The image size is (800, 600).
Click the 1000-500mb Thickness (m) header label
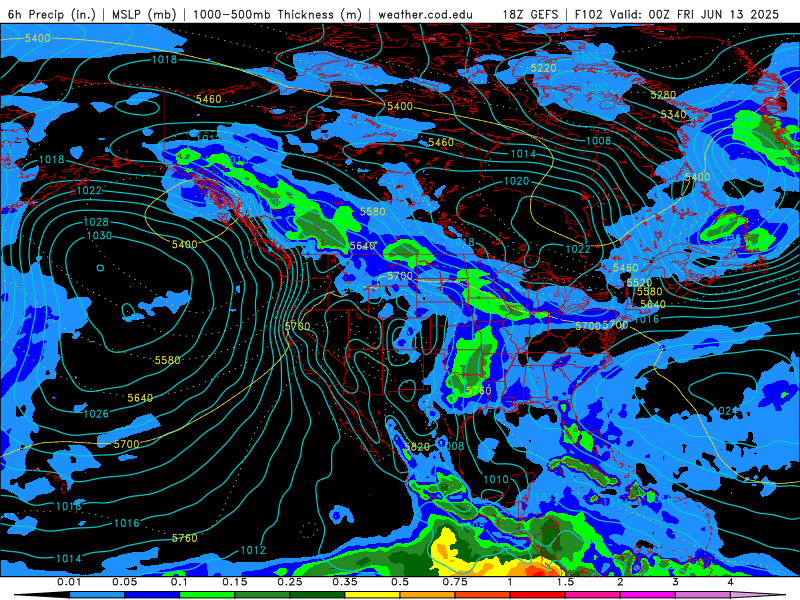point(277,14)
